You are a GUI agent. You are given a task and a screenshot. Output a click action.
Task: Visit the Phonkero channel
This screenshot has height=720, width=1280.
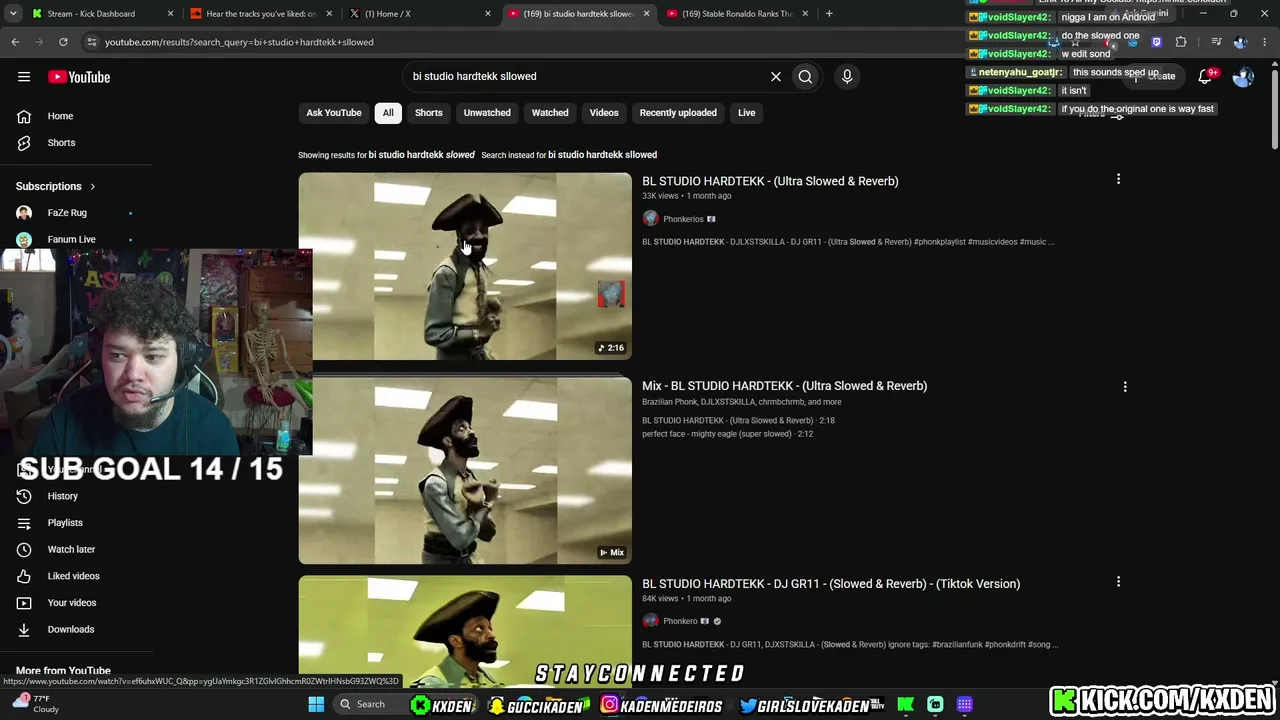(x=680, y=621)
